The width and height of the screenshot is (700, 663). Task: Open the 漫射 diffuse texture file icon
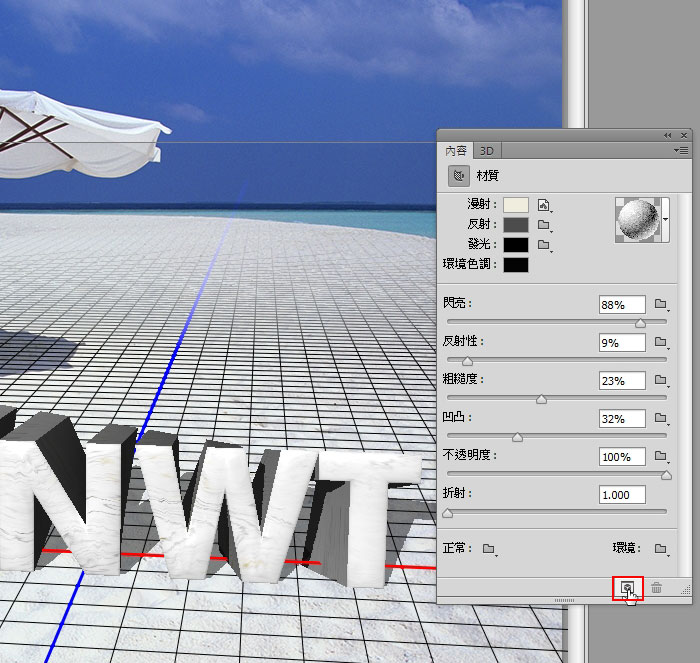click(x=544, y=205)
